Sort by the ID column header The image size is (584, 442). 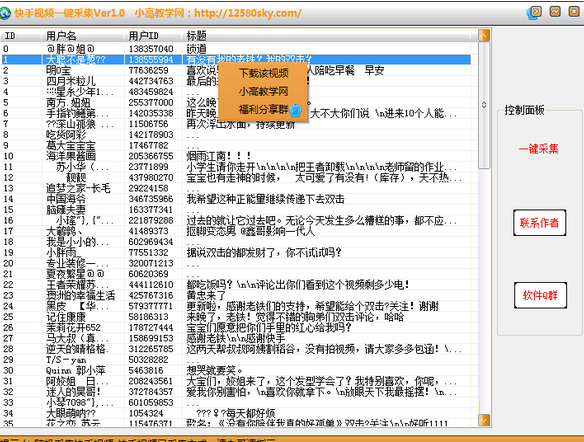pos(21,36)
